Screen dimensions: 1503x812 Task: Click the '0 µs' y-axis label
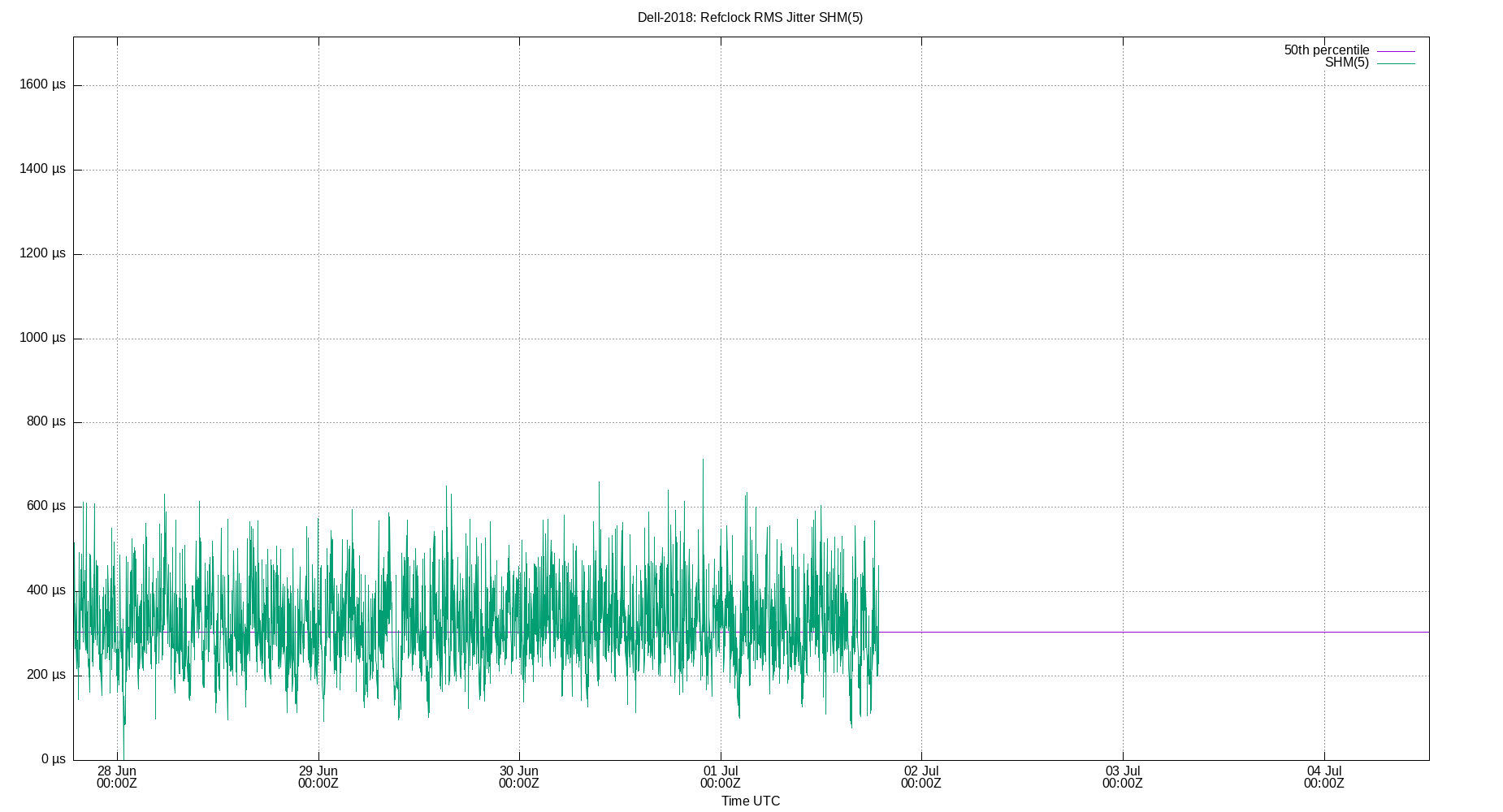[x=53, y=759]
